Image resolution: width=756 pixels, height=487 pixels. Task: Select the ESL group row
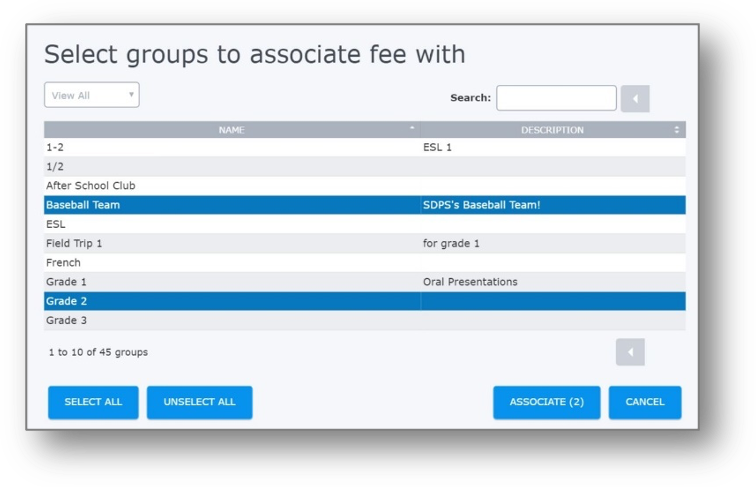[x=364, y=224]
